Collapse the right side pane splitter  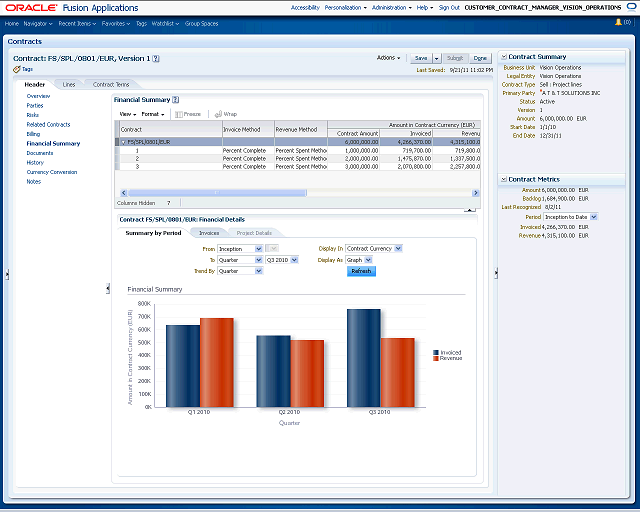[x=496, y=273]
